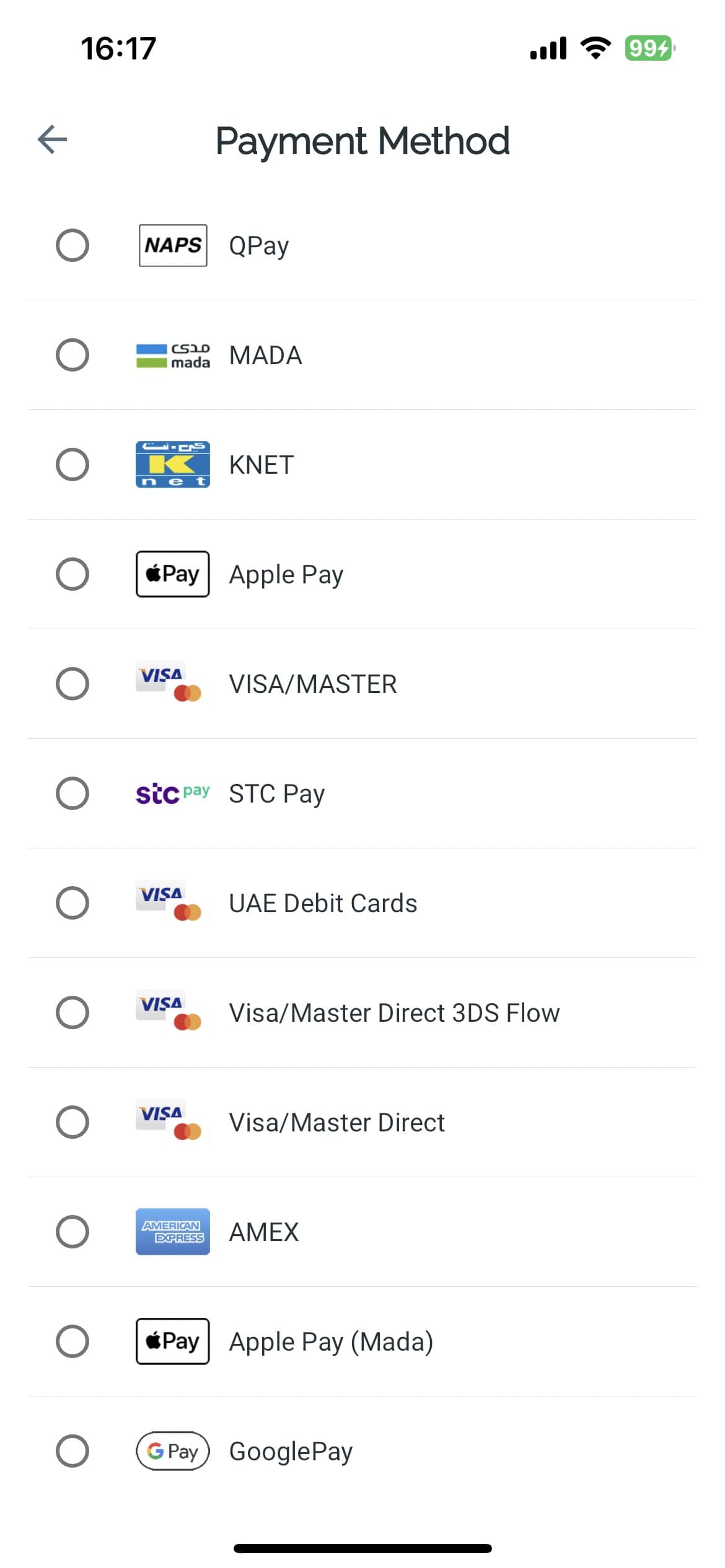Screen dimensions: 725x1568
Task: Select the MADA radio button
Action: tap(72, 355)
